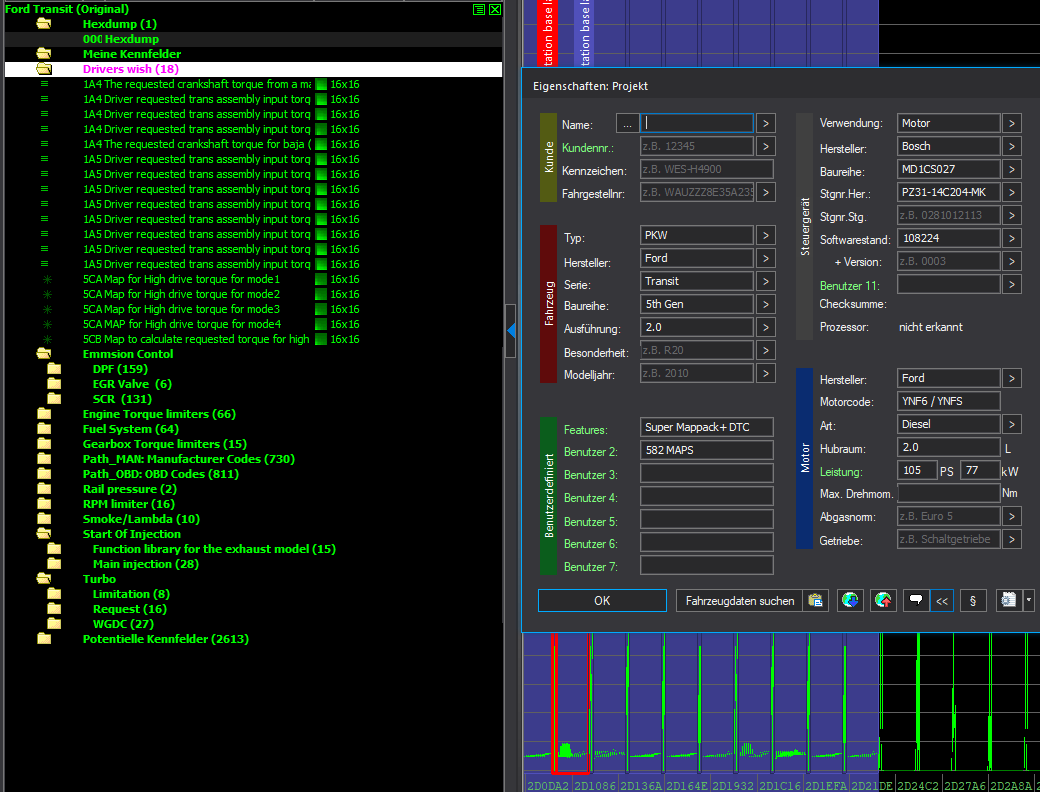Open the dropdown arrow beside the gear document icon
Image resolution: width=1040 pixels, height=792 pixels.
[1029, 601]
